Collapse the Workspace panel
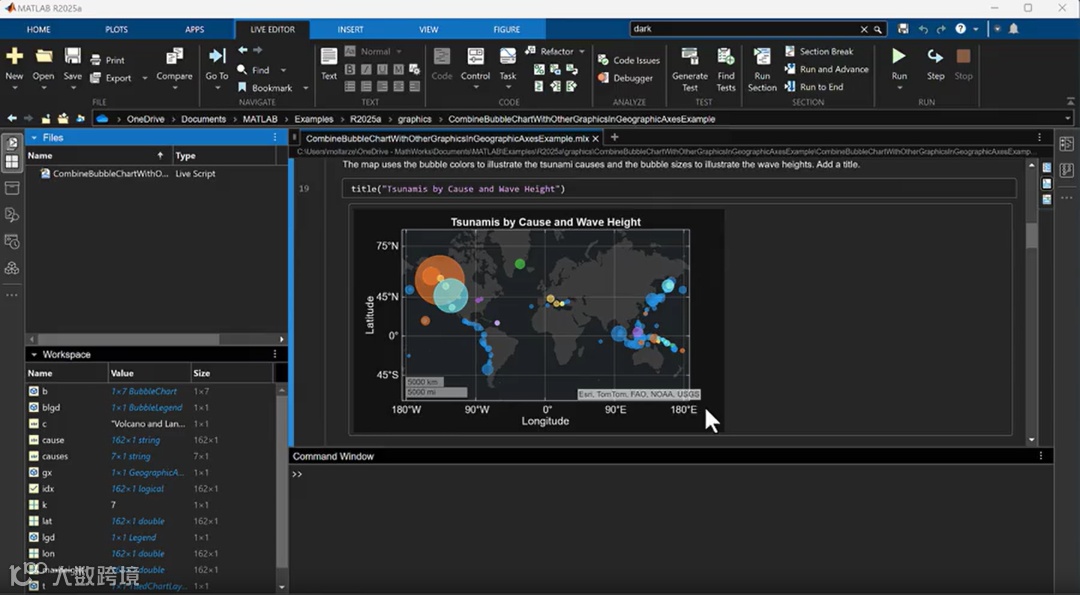Image resolution: width=1080 pixels, height=595 pixels. point(34,355)
